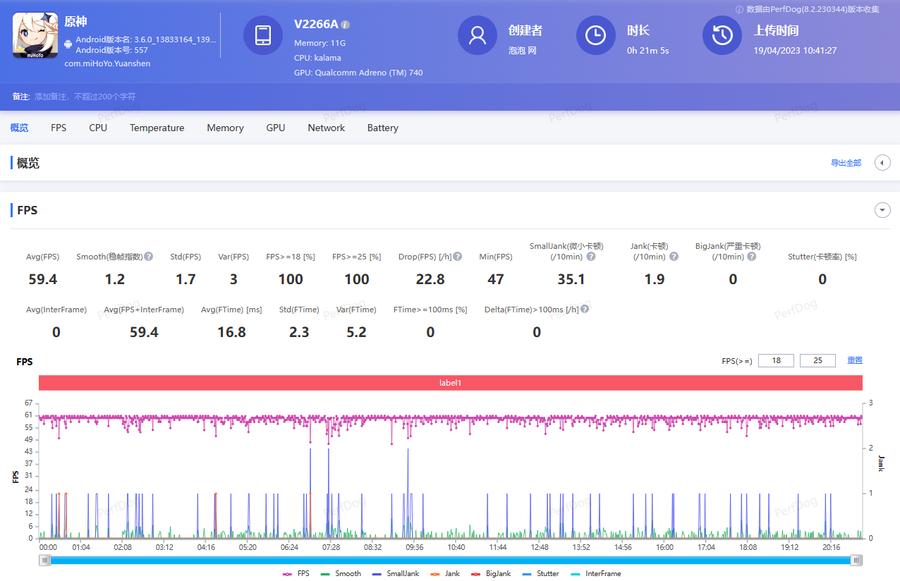Click help icon beside Jank(卡顿) metric

(x=673, y=257)
